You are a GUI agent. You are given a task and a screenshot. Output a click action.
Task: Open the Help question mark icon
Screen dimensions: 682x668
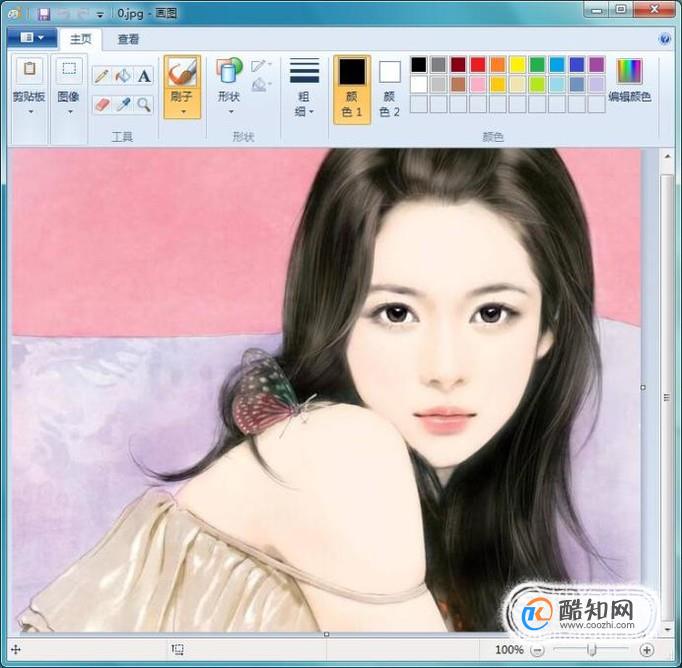[665, 39]
